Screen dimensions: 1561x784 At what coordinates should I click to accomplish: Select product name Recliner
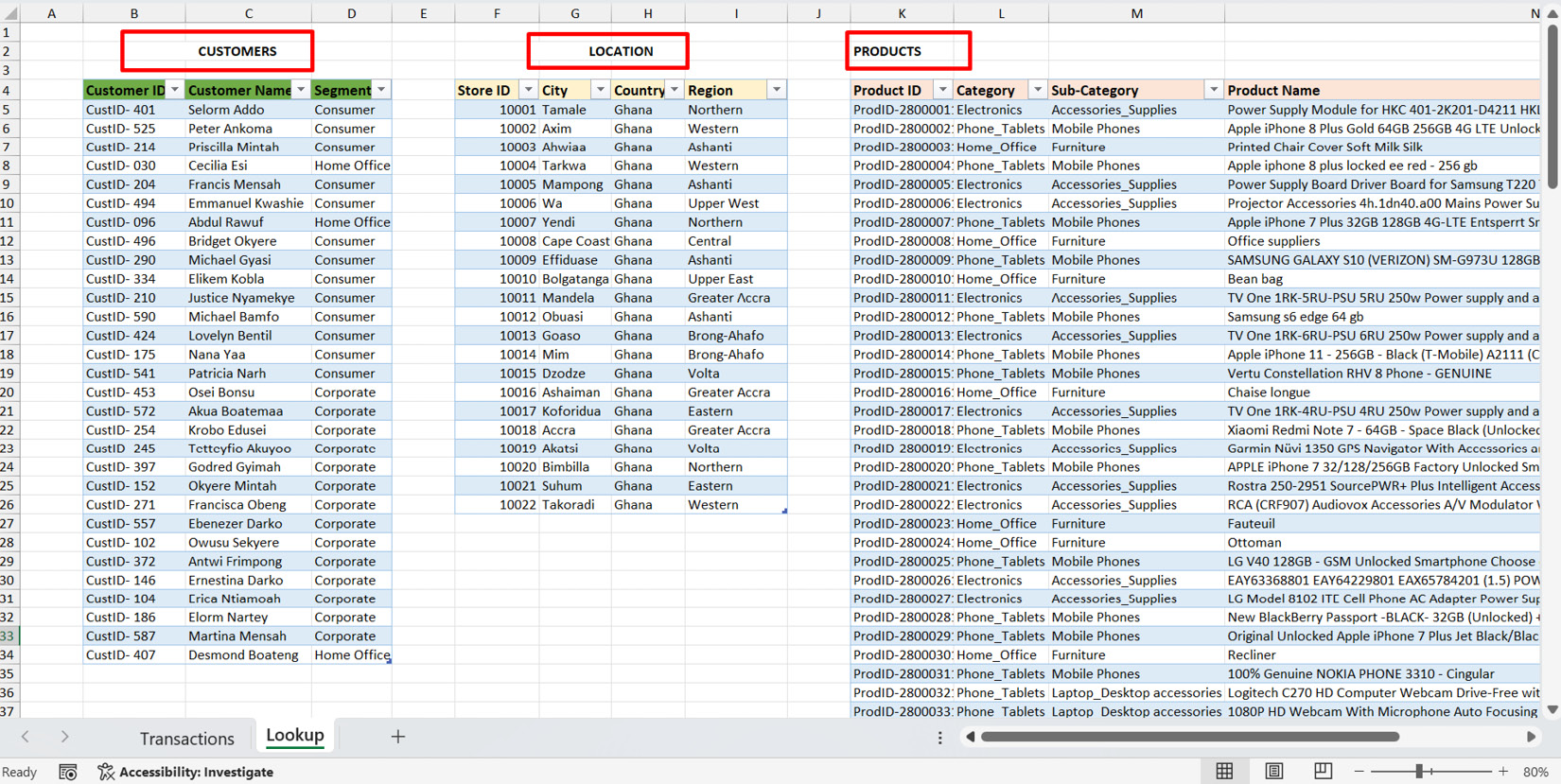click(1382, 655)
